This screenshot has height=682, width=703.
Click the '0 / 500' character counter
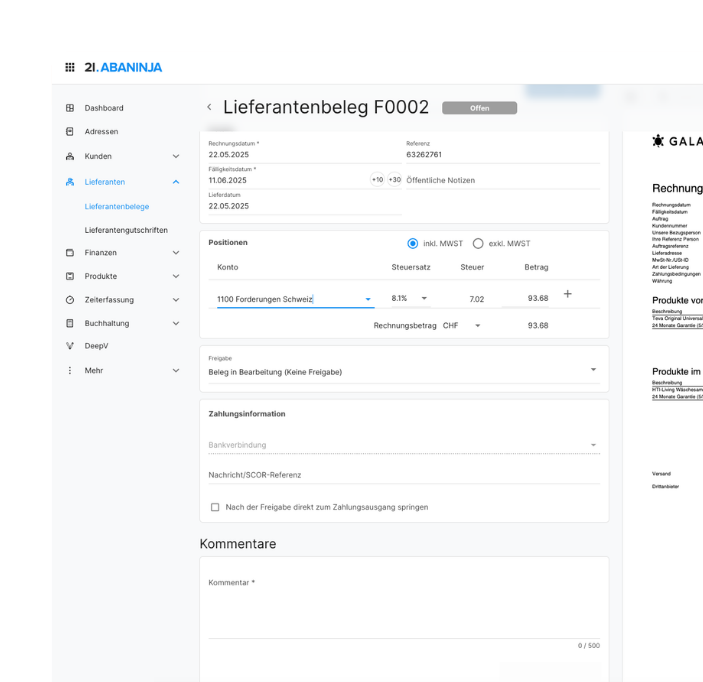point(589,645)
